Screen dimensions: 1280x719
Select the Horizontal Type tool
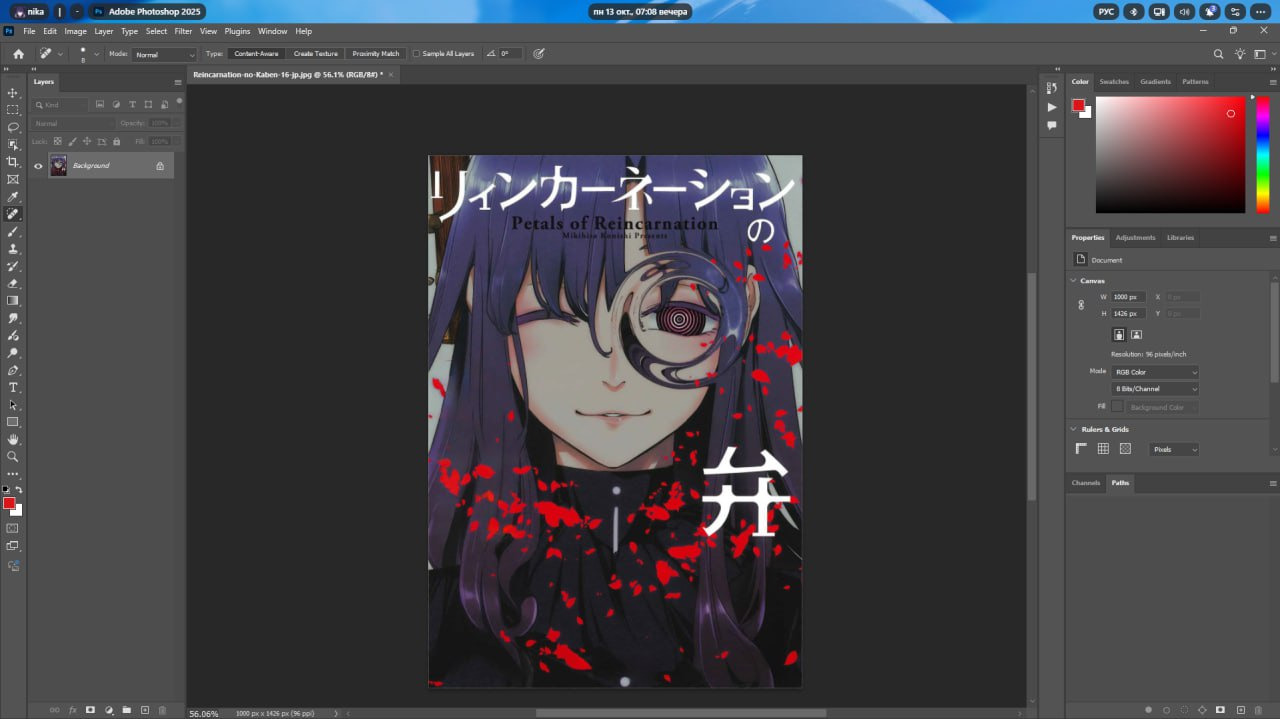point(13,387)
